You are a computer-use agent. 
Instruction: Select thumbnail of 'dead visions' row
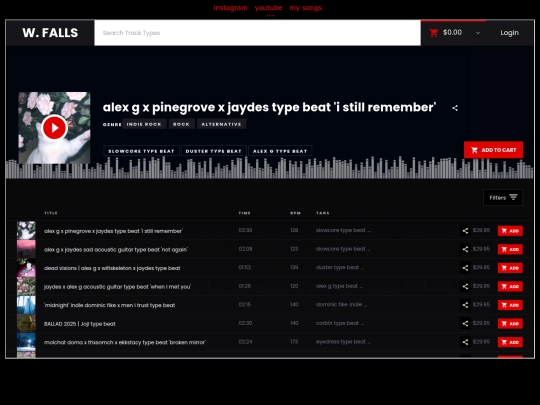pos(26,268)
